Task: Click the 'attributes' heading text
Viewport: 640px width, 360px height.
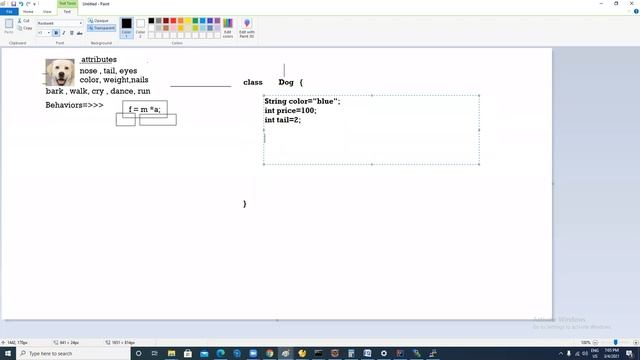Action: pos(99,59)
